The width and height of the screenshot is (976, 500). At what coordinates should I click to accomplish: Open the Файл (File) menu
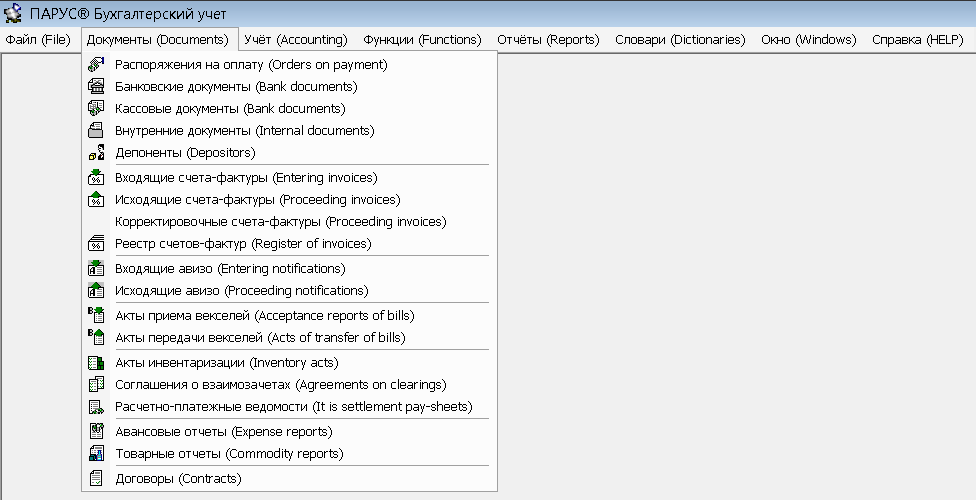pos(38,40)
